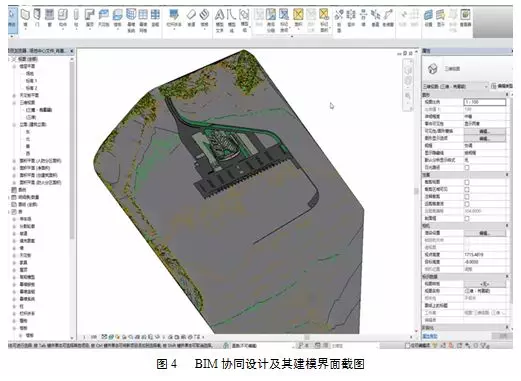Select the Legends (图例) browser node

(x=22, y=190)
